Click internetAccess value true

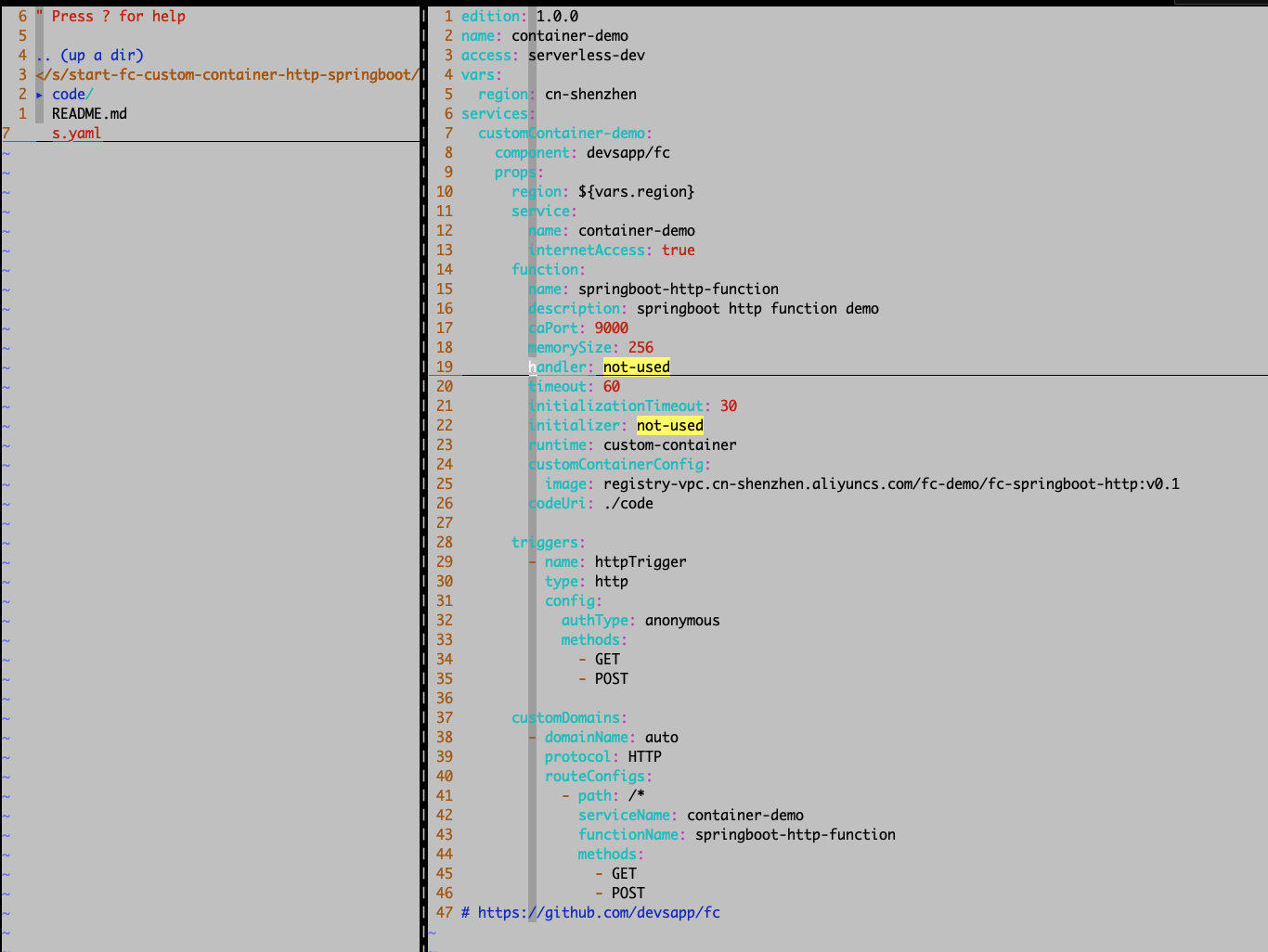(679, 250)
